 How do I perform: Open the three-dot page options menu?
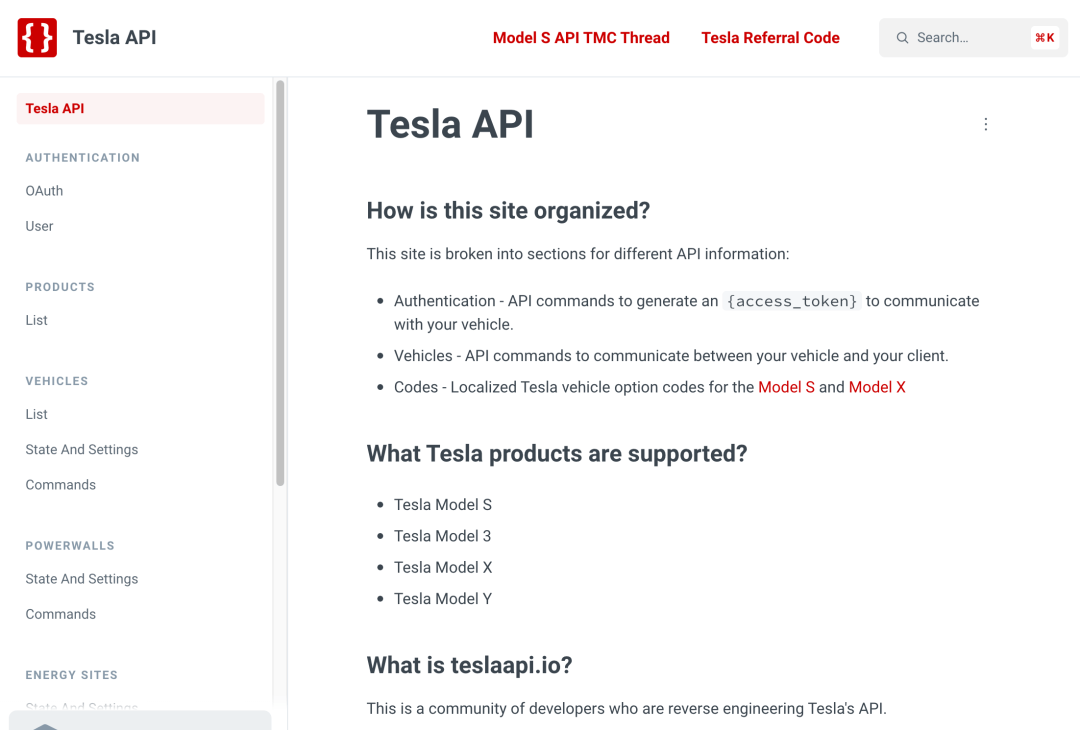(x=986, y=124)
